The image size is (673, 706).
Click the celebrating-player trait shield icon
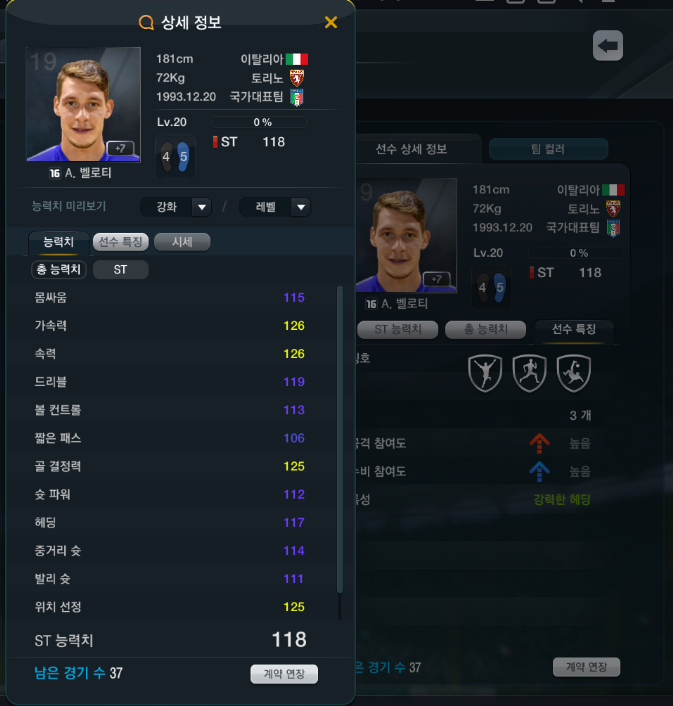click(x=485, y=373)
